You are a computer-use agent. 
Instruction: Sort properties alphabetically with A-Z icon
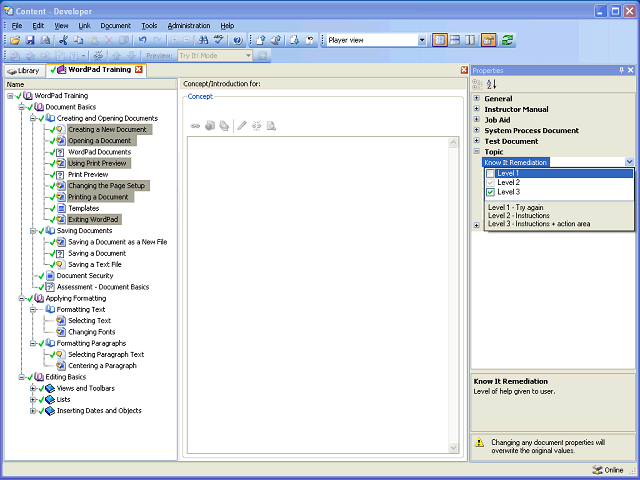click(492, 84)
